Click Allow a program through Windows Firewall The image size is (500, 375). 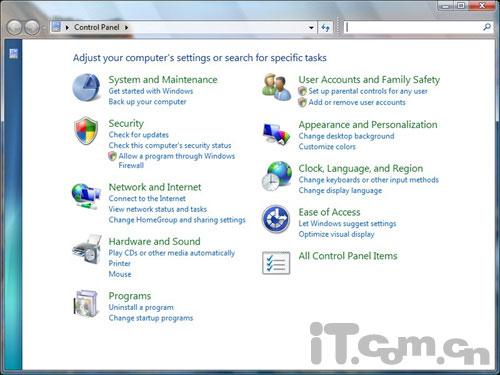177,160
